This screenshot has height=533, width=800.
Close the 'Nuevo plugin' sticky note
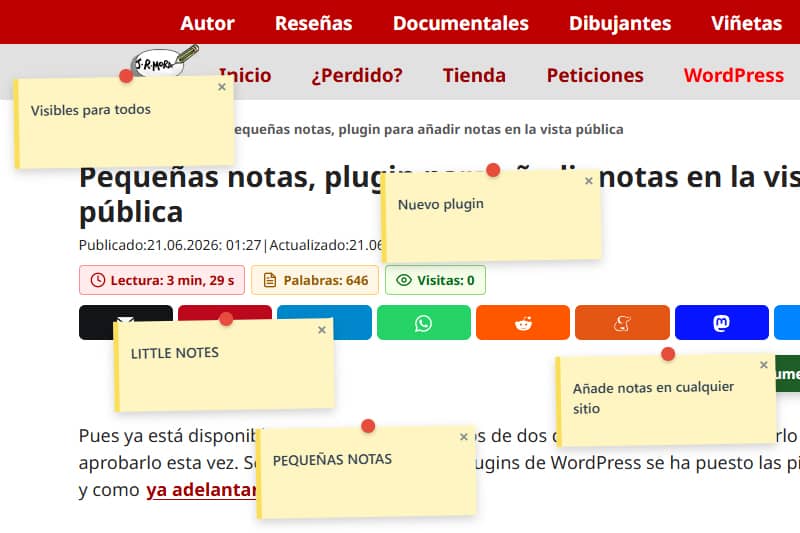(x=589, y=181)
